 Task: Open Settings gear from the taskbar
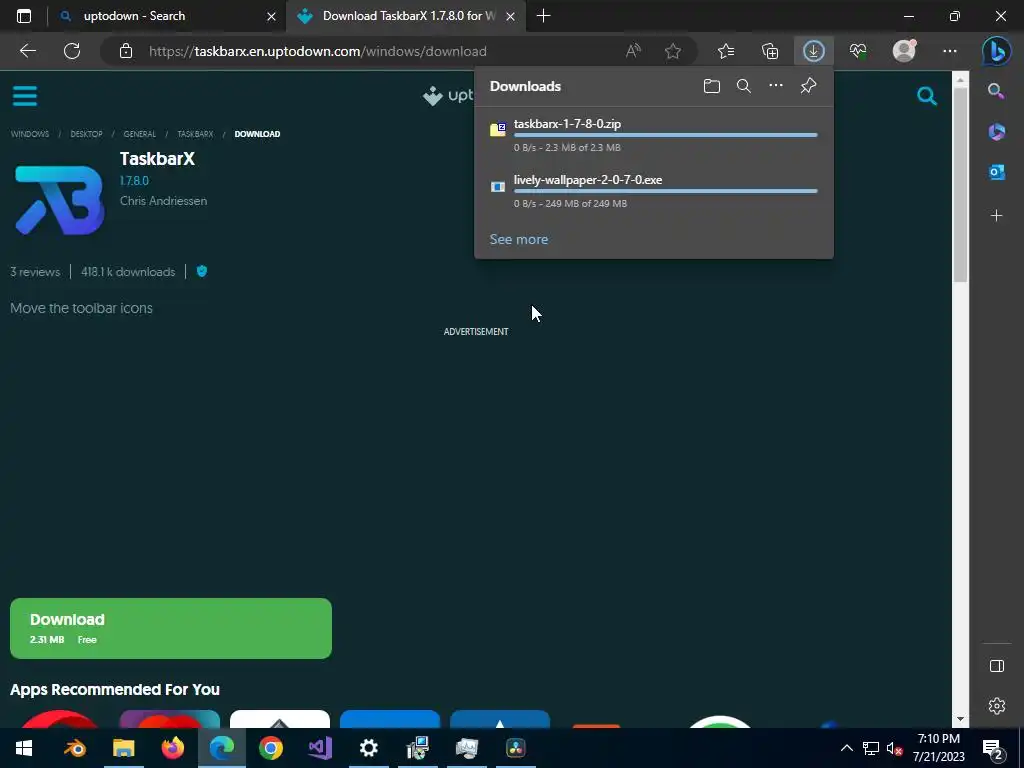[x=368, y=748]
